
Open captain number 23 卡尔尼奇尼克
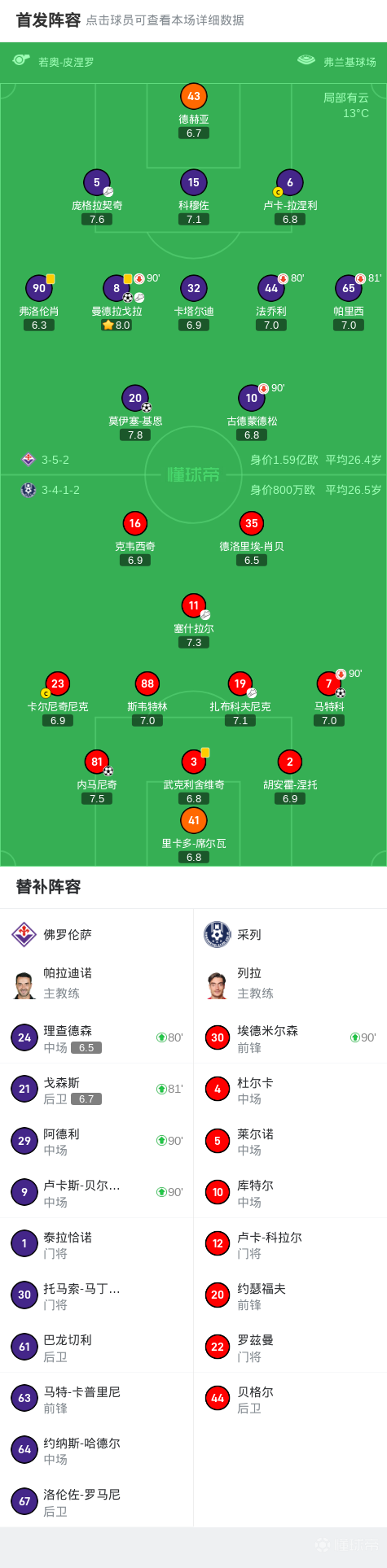click(57, 684)
